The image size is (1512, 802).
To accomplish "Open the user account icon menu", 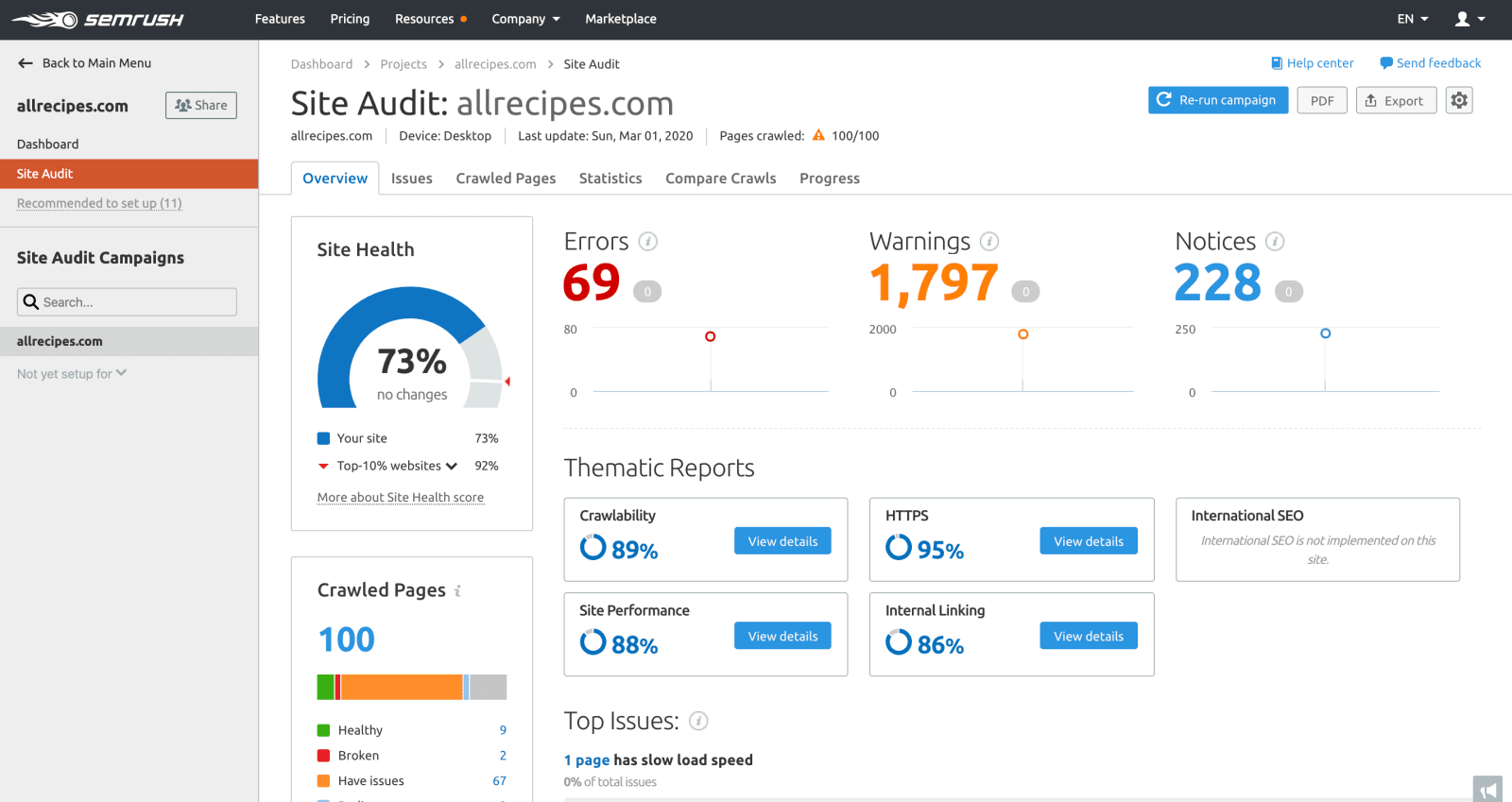I will 1469,19.
